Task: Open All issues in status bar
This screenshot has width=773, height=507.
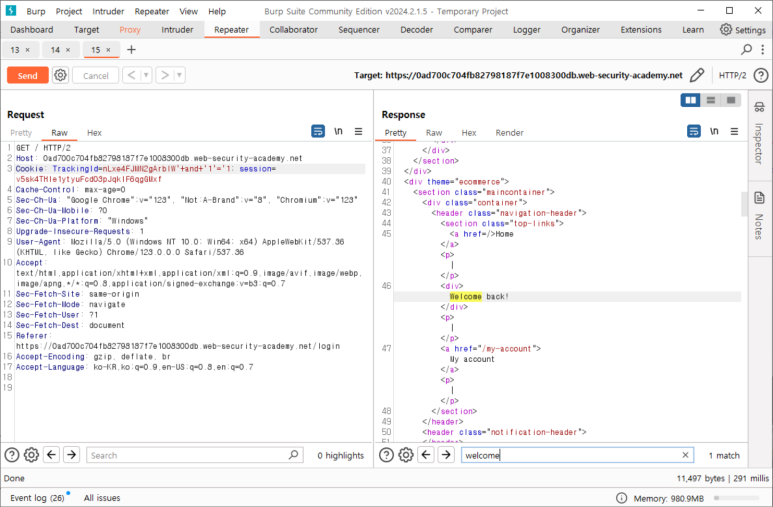Action: click(x=102, y=498)
